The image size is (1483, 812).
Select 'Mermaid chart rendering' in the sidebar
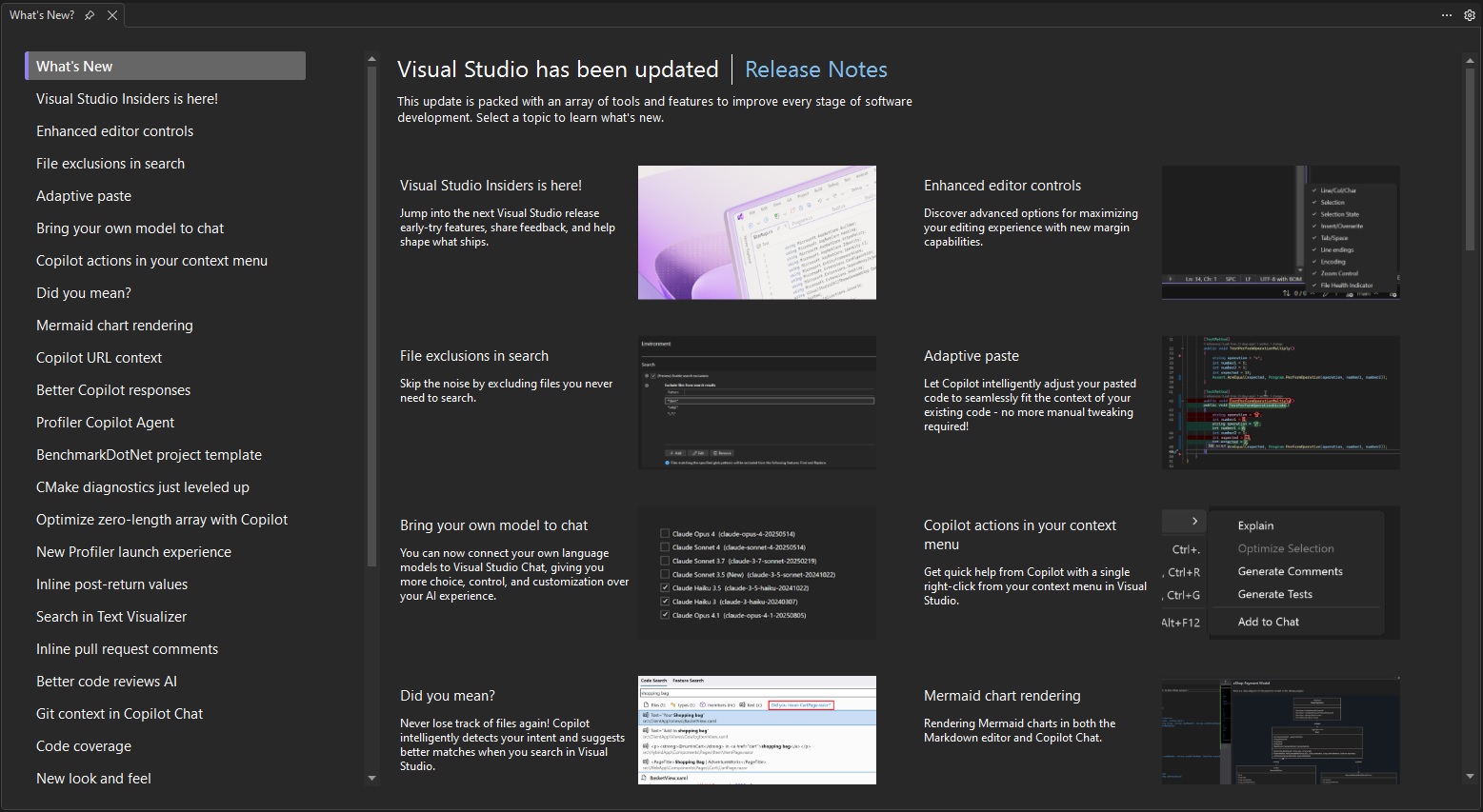point(114,325)
